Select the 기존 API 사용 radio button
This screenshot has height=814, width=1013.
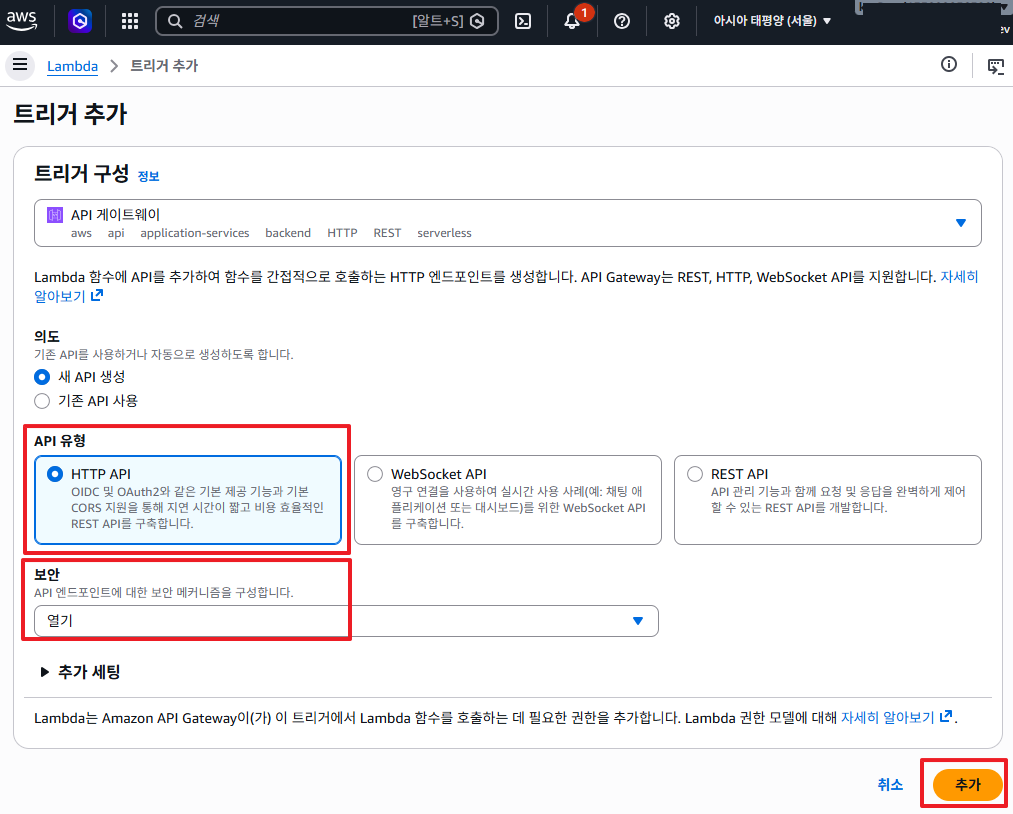point(42,401)
